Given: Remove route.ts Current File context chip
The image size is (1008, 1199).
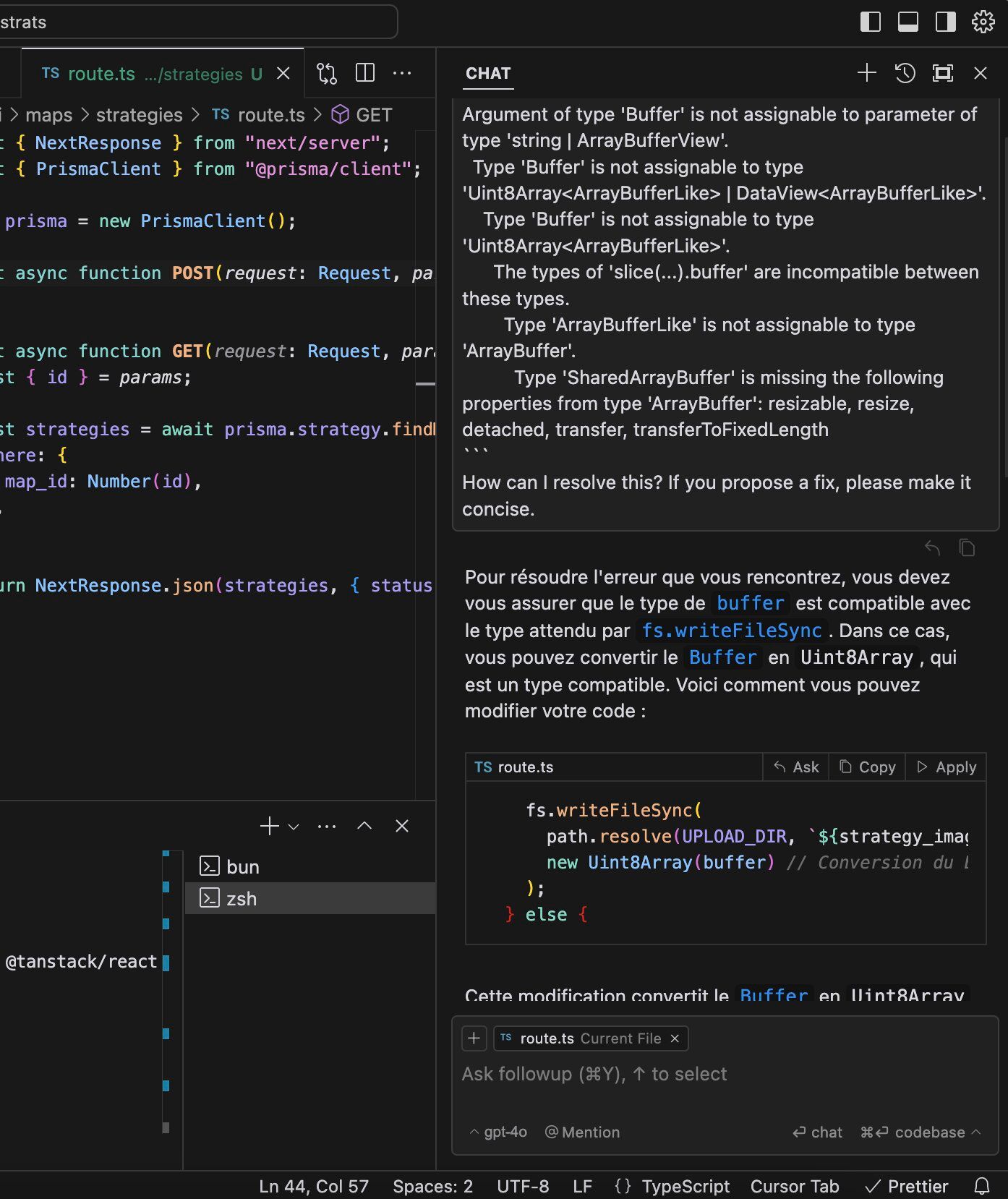Looking at the screenshot, I should pos(675,1038).
